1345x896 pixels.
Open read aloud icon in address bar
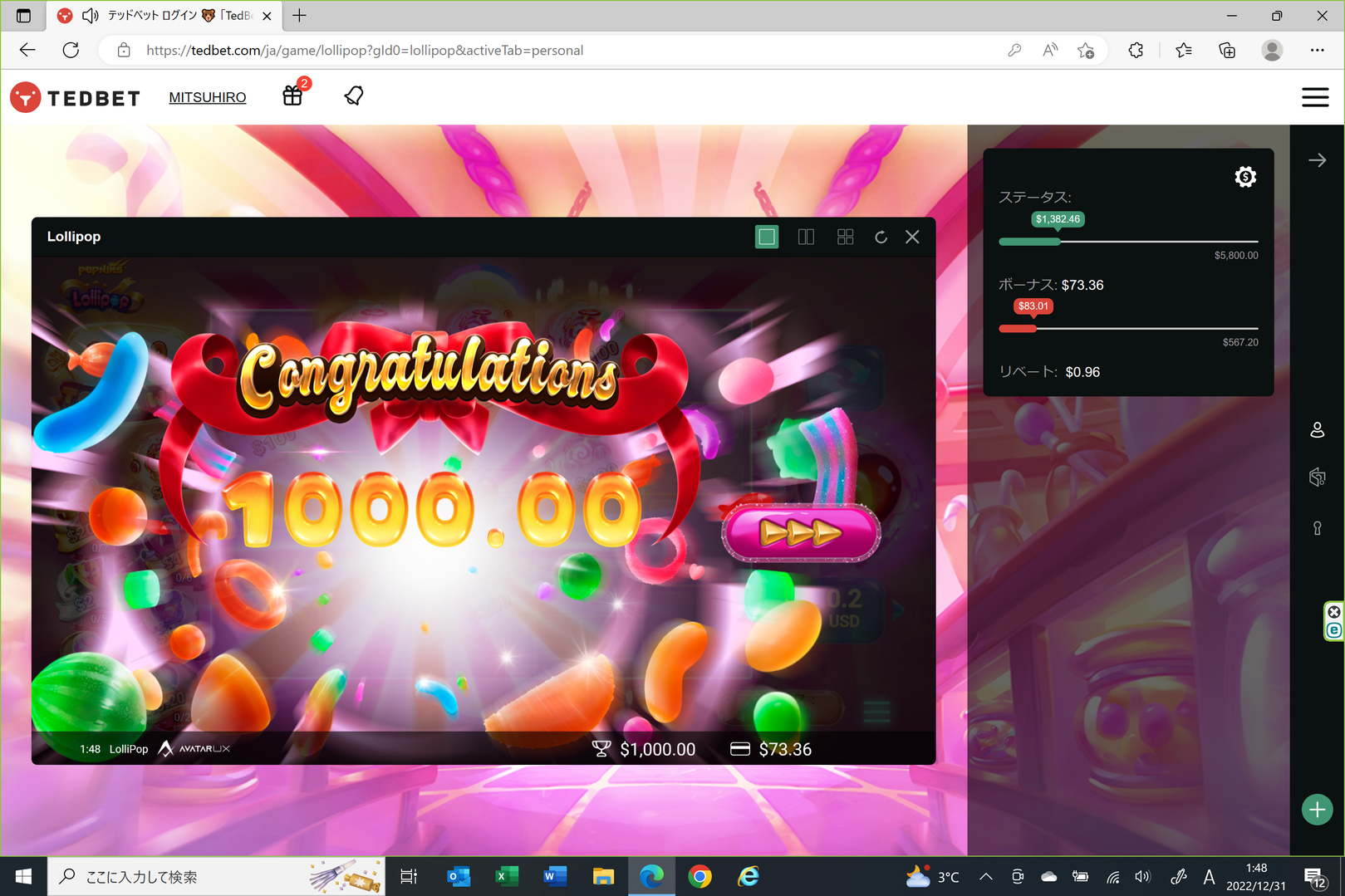[1050, 50]
